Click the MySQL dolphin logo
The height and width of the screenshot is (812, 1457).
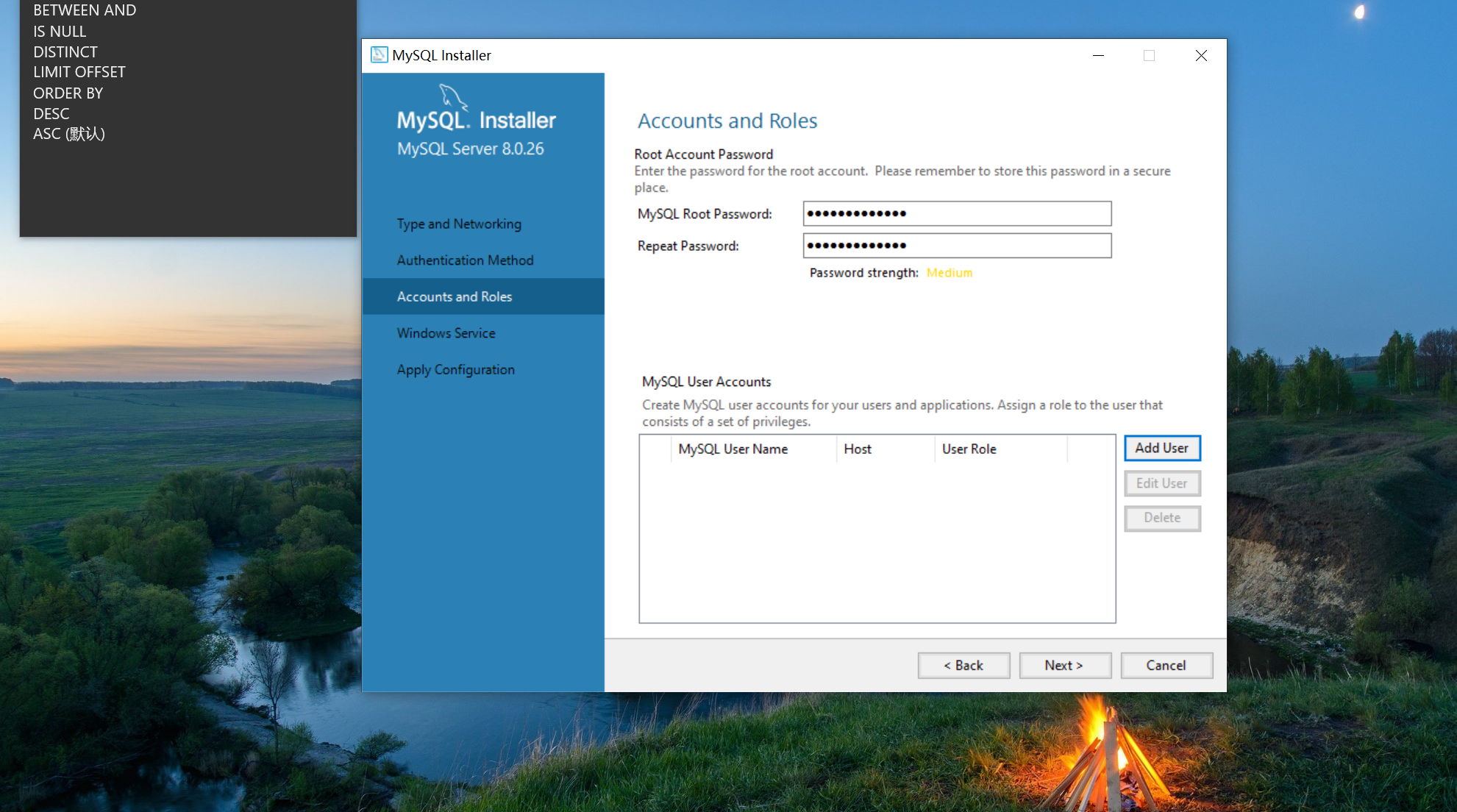[452, 96]
